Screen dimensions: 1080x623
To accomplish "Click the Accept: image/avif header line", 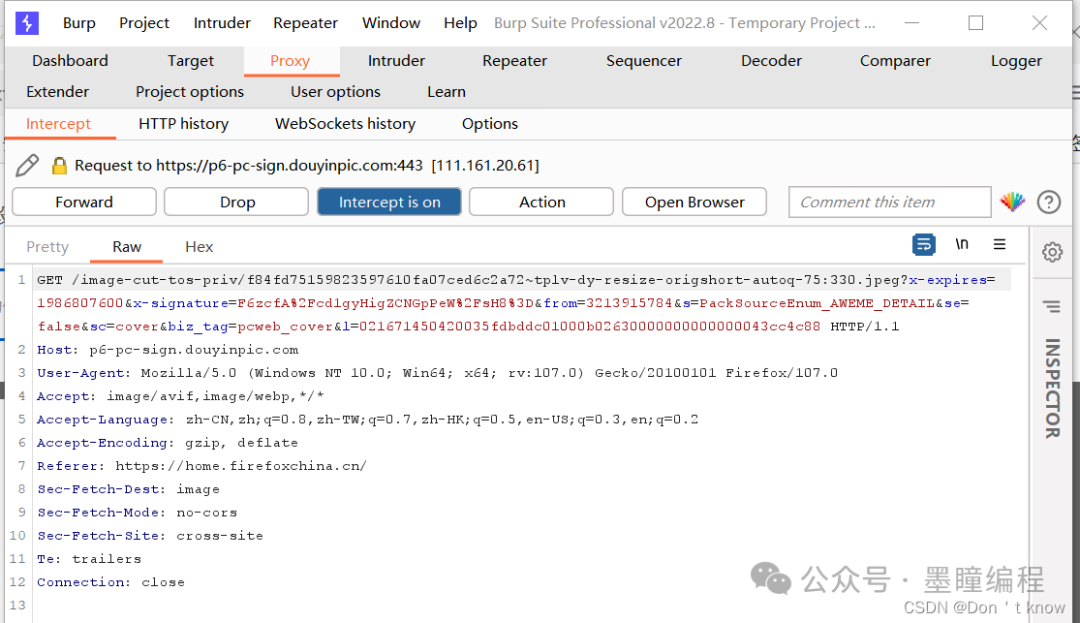I will pyautogui.click(x=180, y=397).
